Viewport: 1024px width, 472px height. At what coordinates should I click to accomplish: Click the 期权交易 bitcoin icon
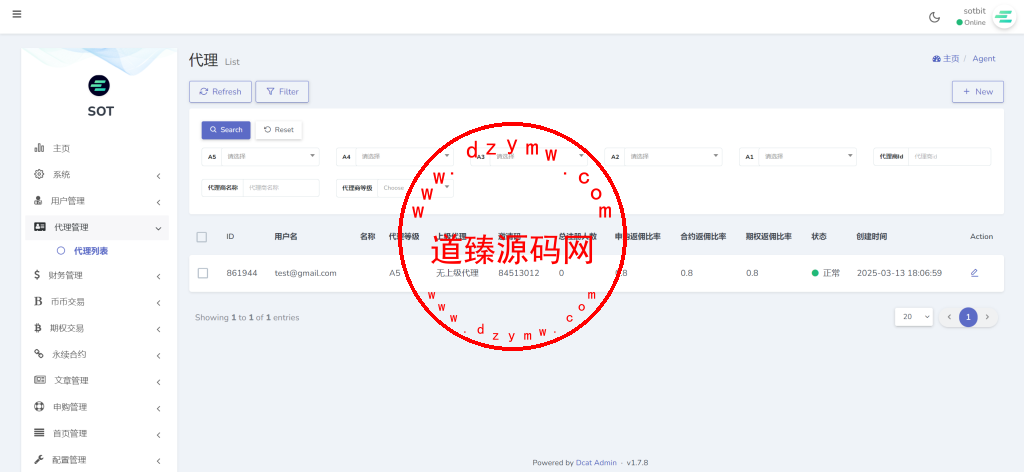(38, 328)
